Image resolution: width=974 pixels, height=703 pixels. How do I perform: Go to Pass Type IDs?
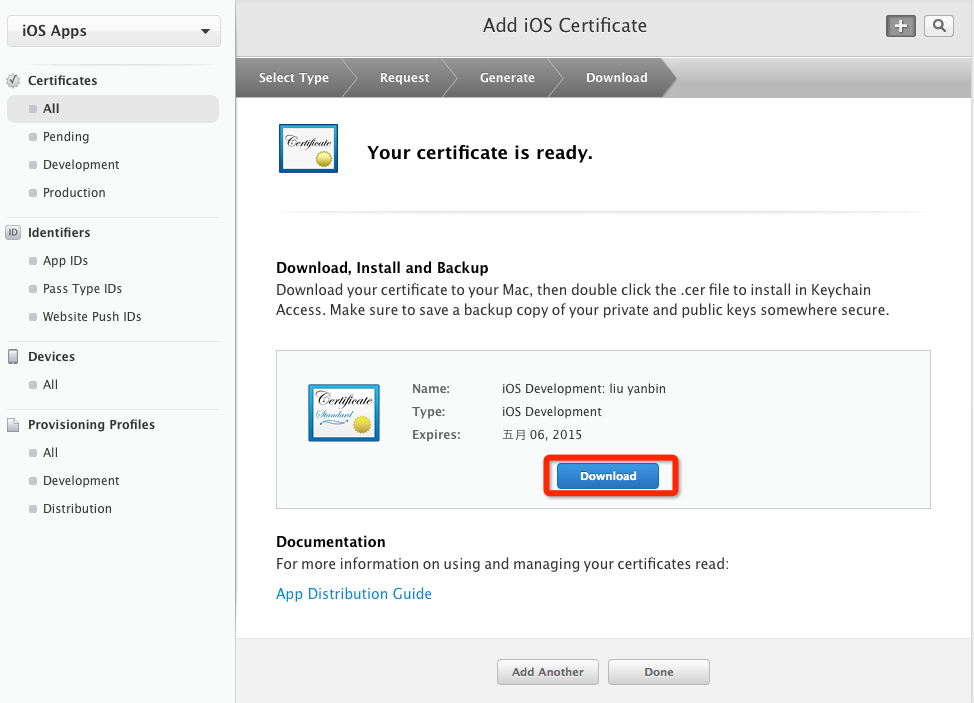pyautogui.click(x=82, y=288)
